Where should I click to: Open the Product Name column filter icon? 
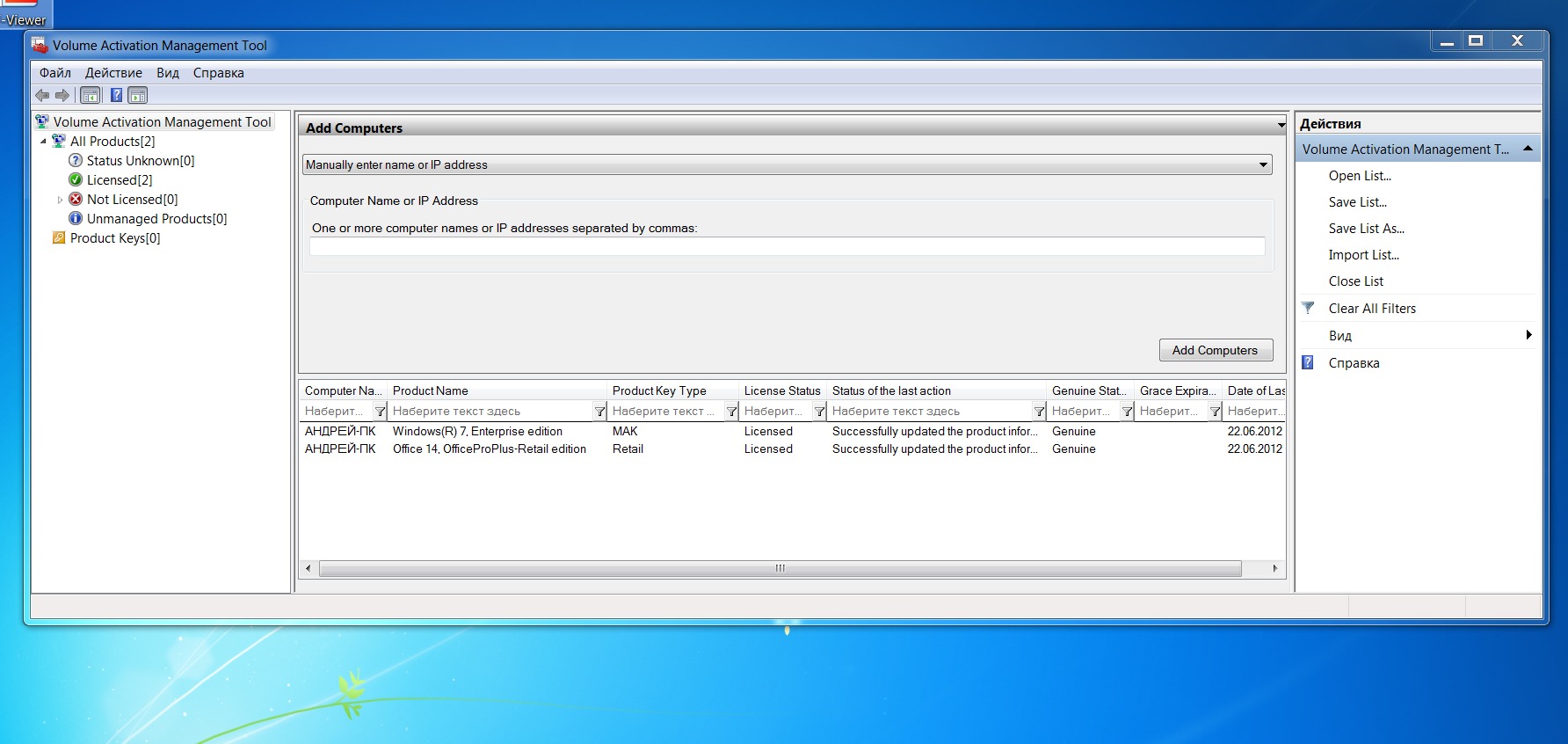tap(599, 411)
